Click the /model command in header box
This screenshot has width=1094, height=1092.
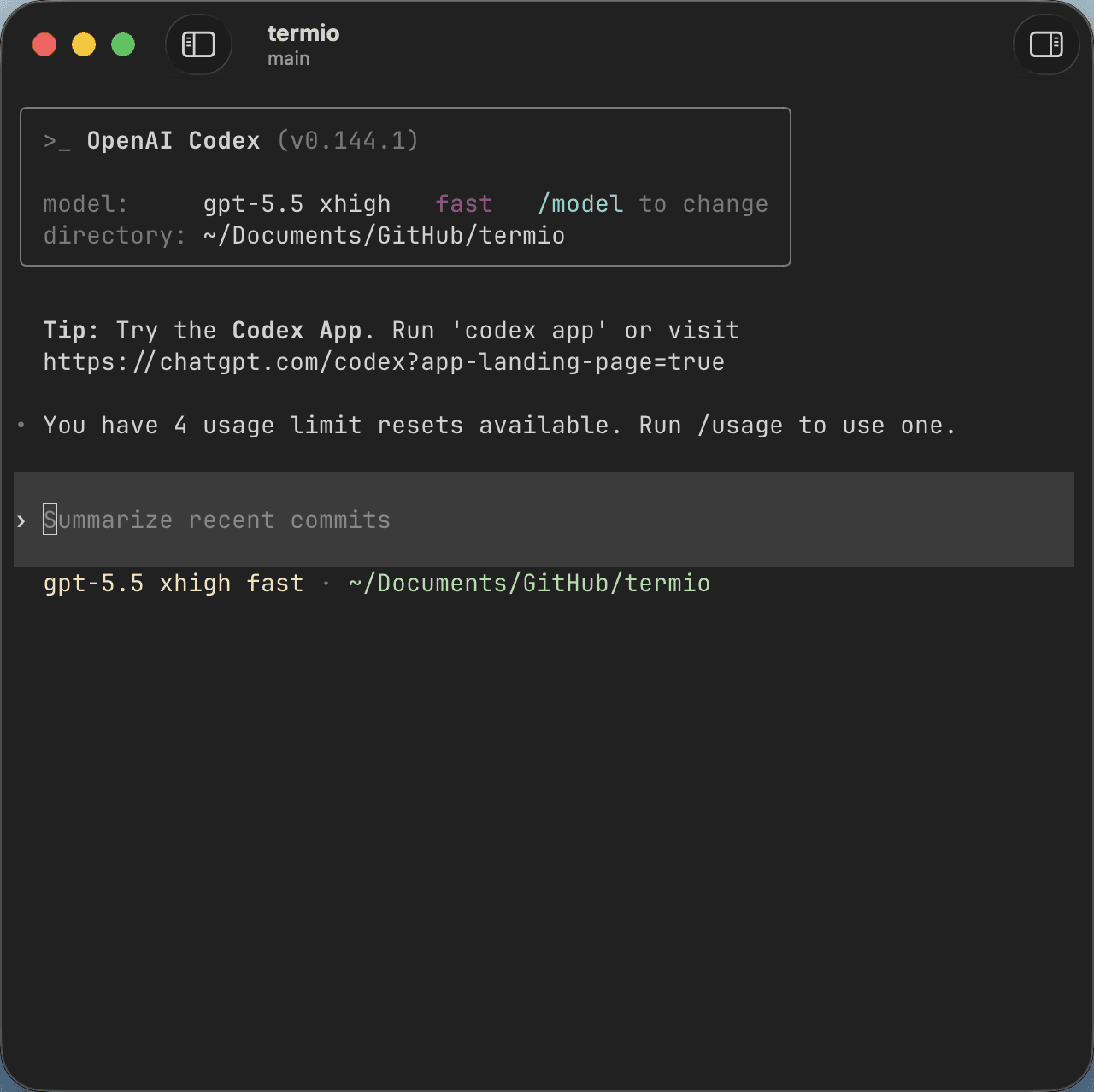pos(580,204)
